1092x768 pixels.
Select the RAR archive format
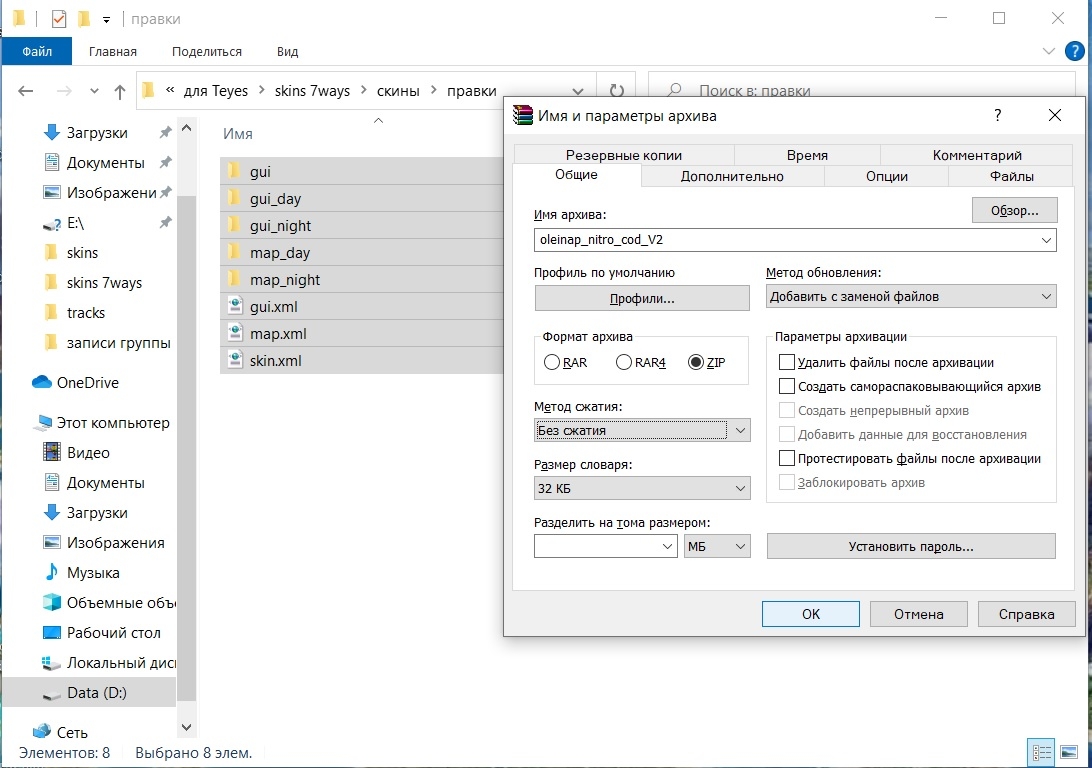[x=552, y=363]
